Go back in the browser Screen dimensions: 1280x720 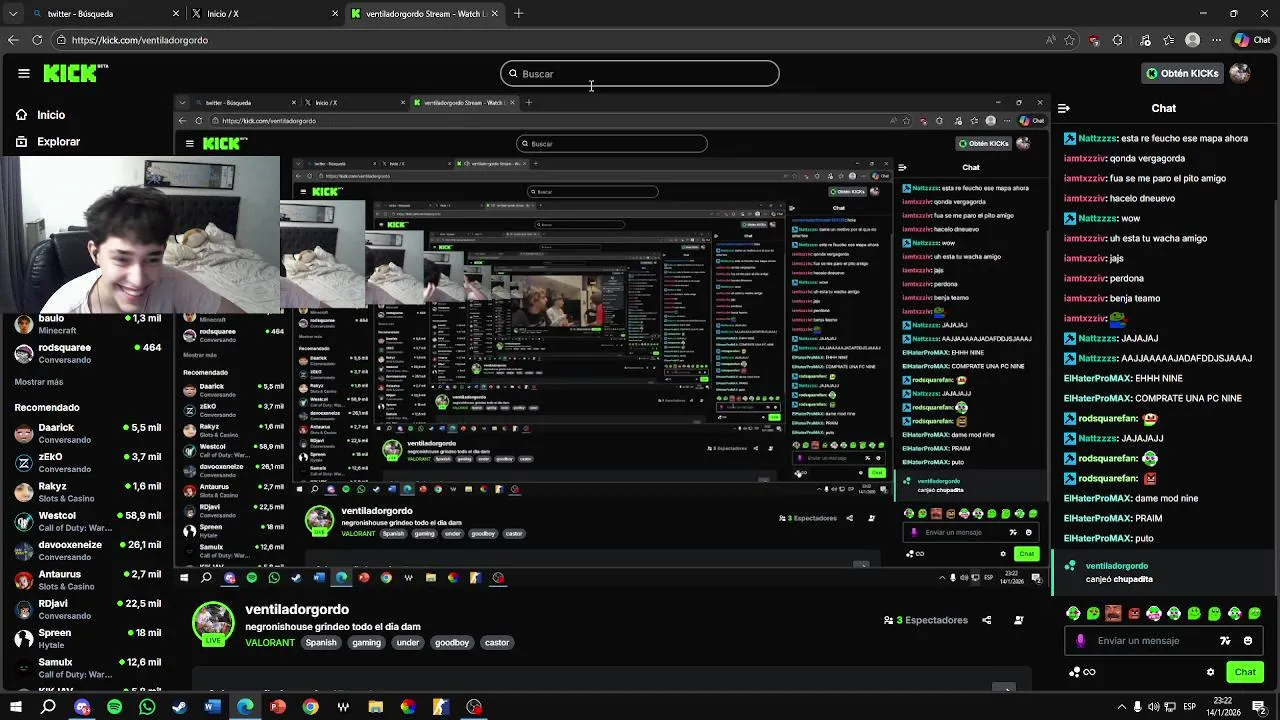(13, 40)
